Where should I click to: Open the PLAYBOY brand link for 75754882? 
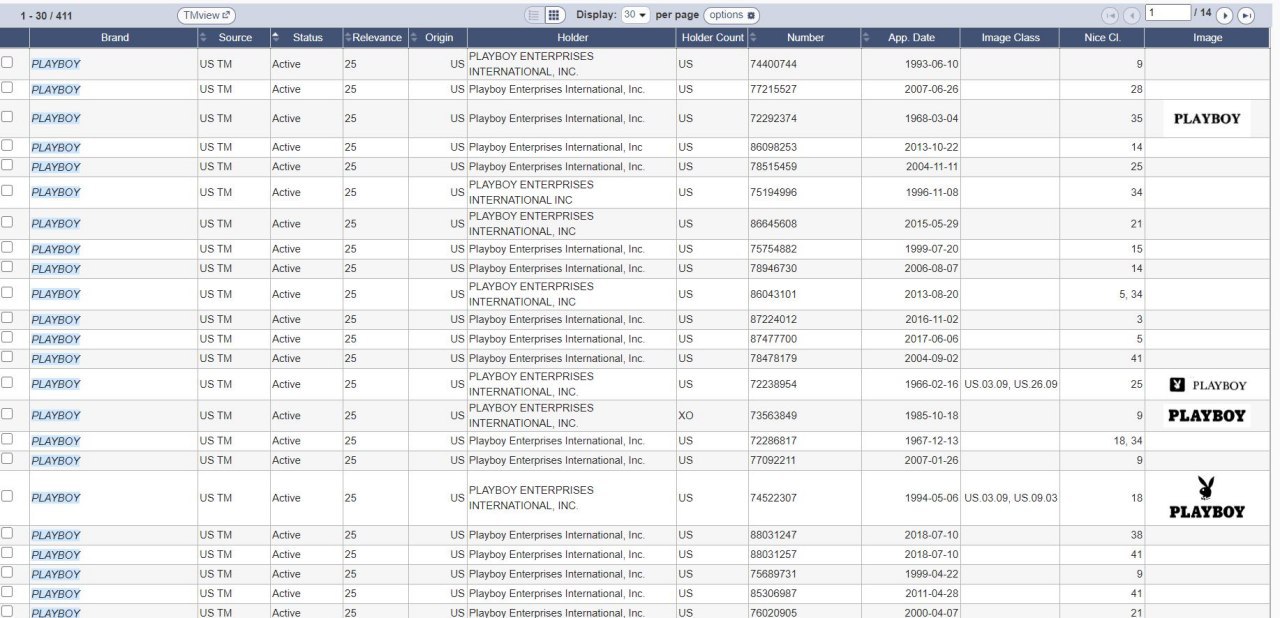point(56,249)
